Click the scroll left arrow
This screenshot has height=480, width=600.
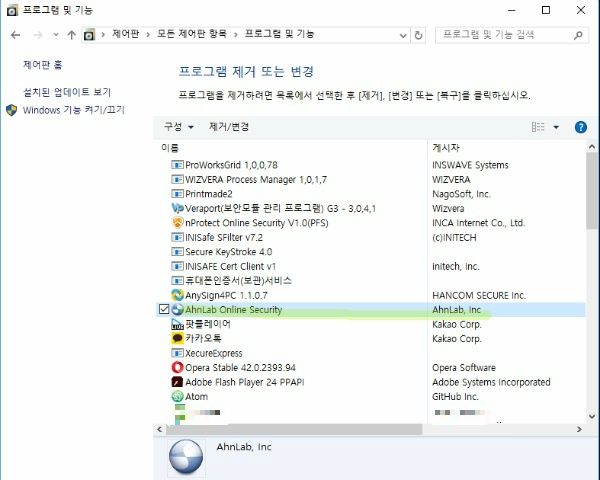point(160,429)
